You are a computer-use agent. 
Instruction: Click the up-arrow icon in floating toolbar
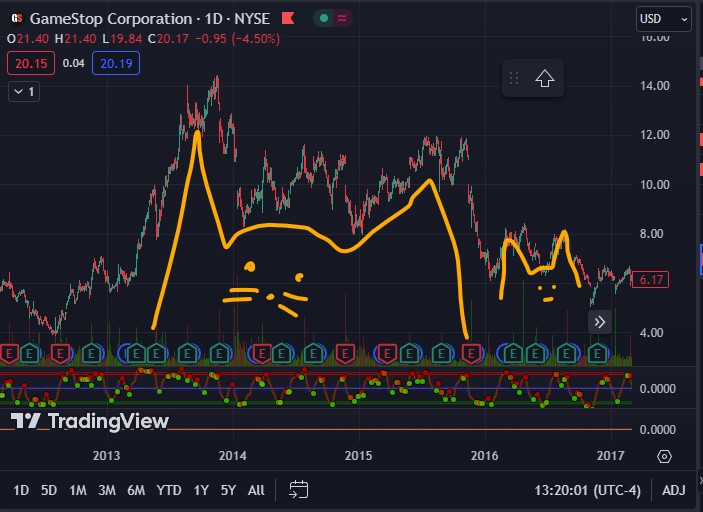pyautogui.click(x=544, y=79)
